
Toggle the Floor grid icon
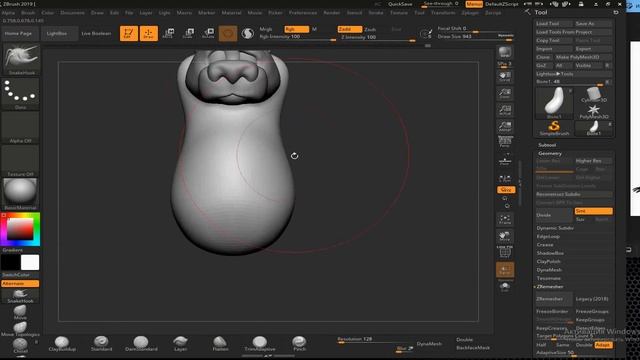click(505, 161)
